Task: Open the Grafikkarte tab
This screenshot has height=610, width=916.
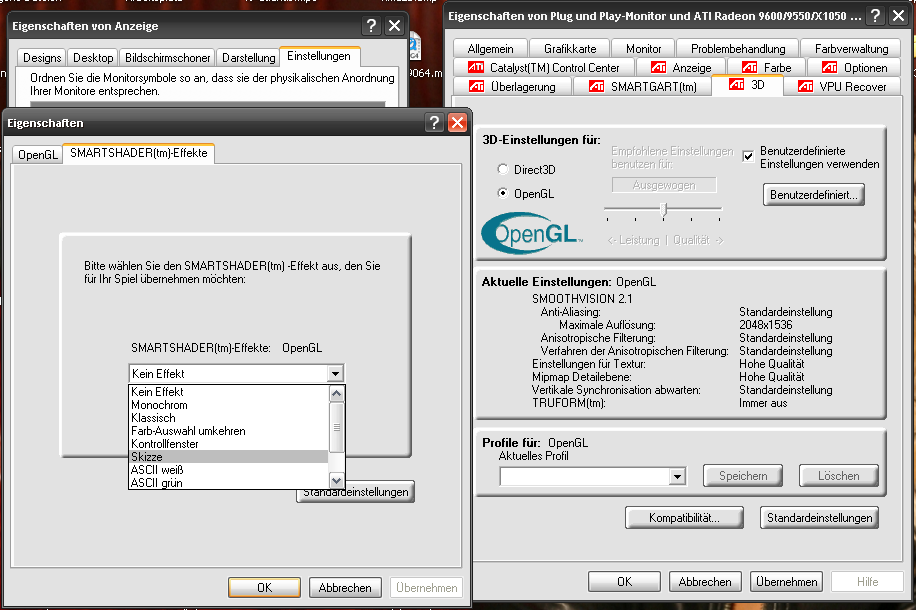Action: click(x=570, y=48)
